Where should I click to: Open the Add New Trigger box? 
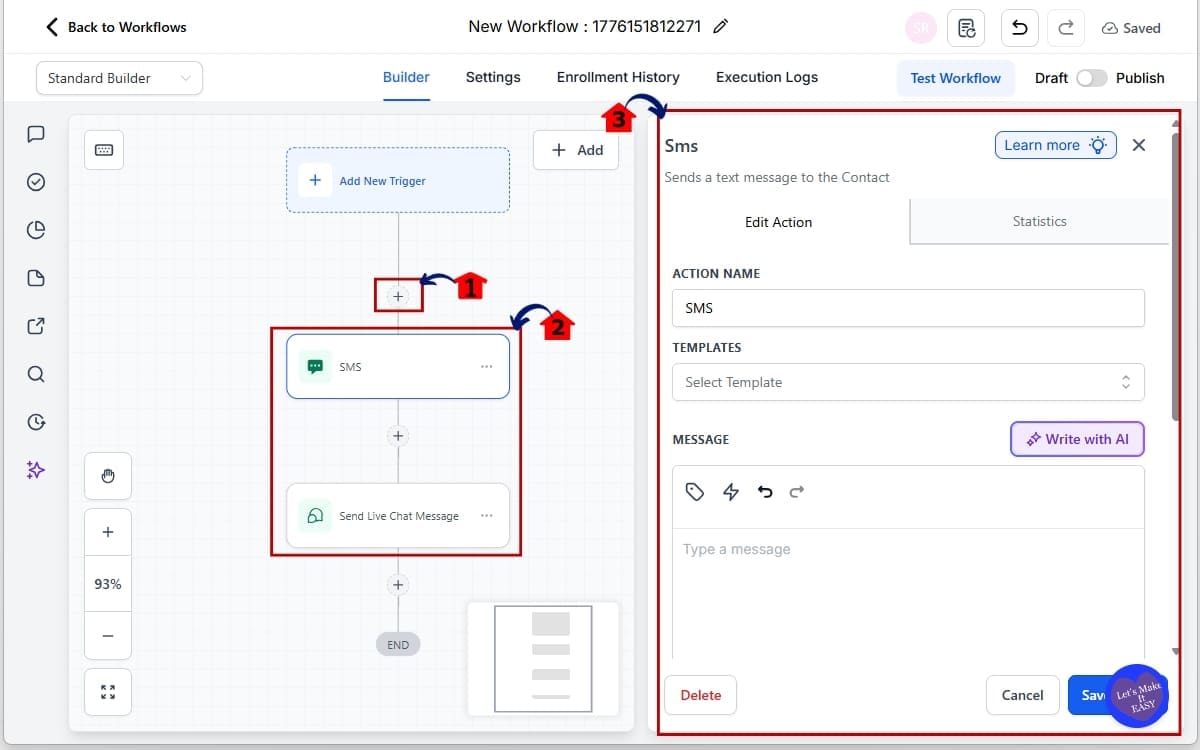coord(398,180)
